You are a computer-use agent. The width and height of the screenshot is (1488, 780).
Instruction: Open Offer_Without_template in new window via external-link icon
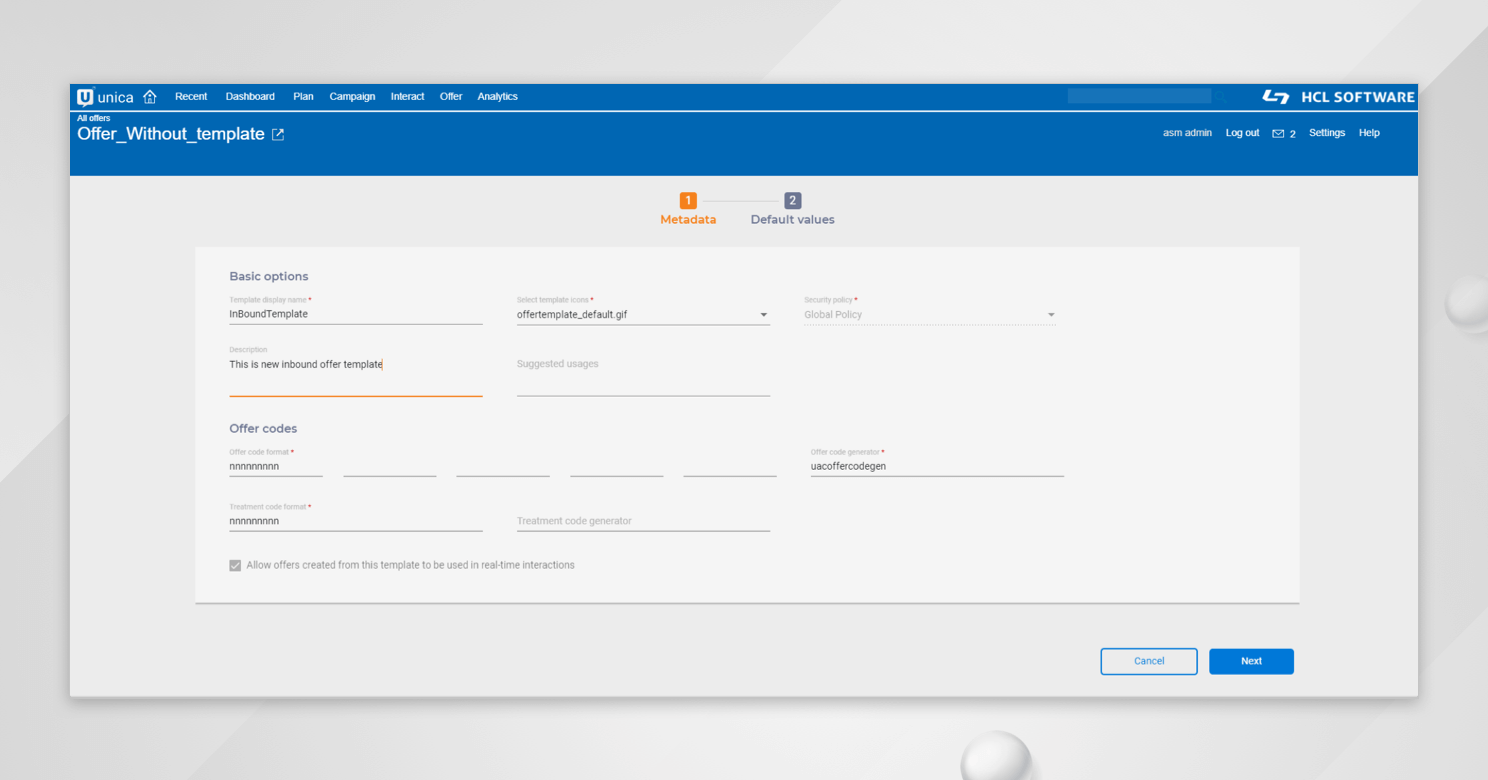[x=277, y=133]
